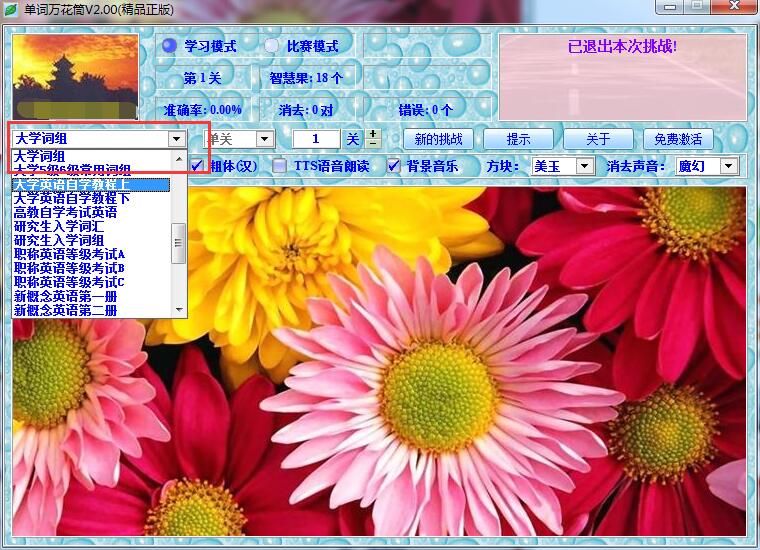This screenshot has height=550, width=760.
Task: Click the list scrollbar down arrow
Action: point(179,309)
